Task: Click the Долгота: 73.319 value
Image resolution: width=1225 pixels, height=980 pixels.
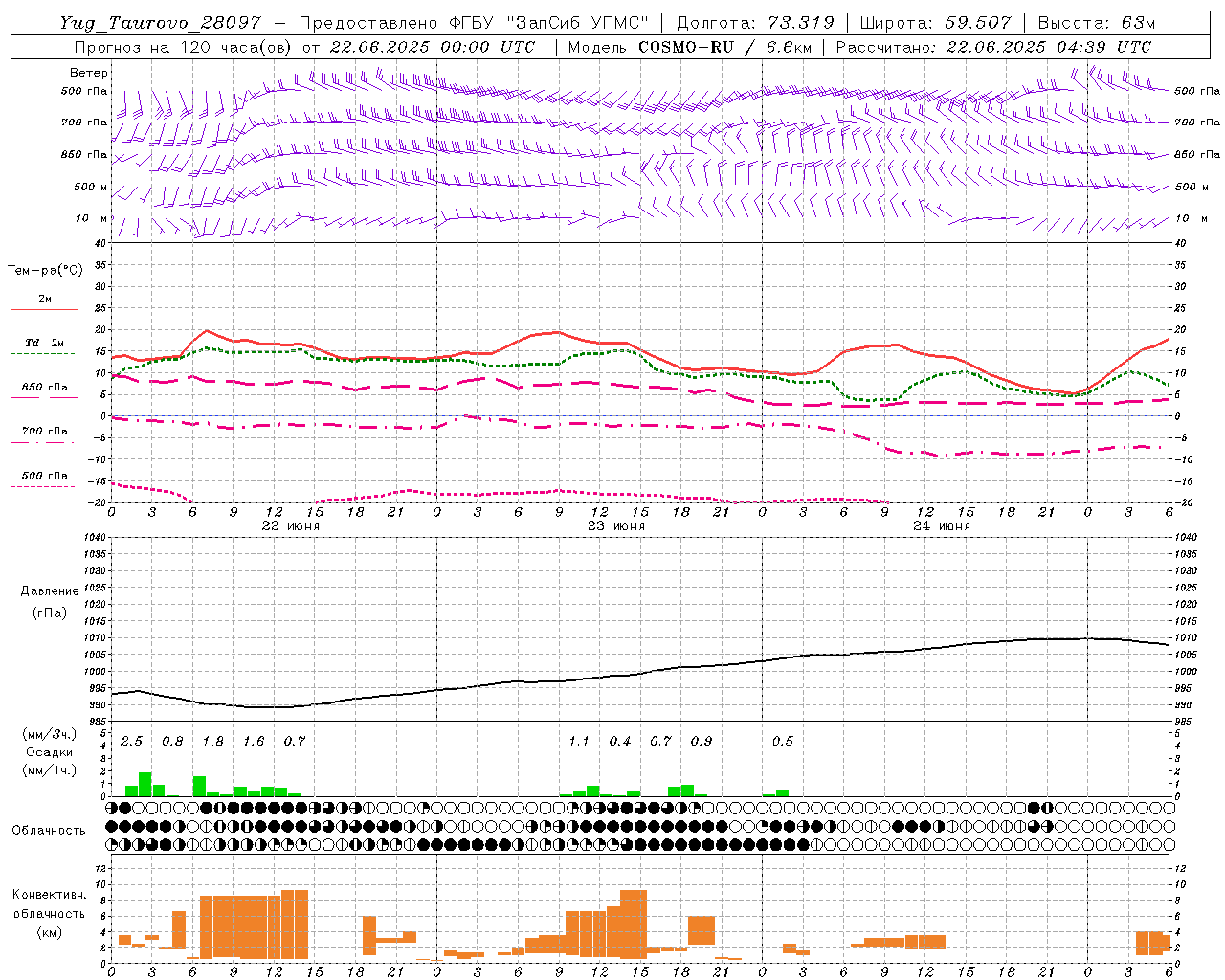Action: [755, 23]
